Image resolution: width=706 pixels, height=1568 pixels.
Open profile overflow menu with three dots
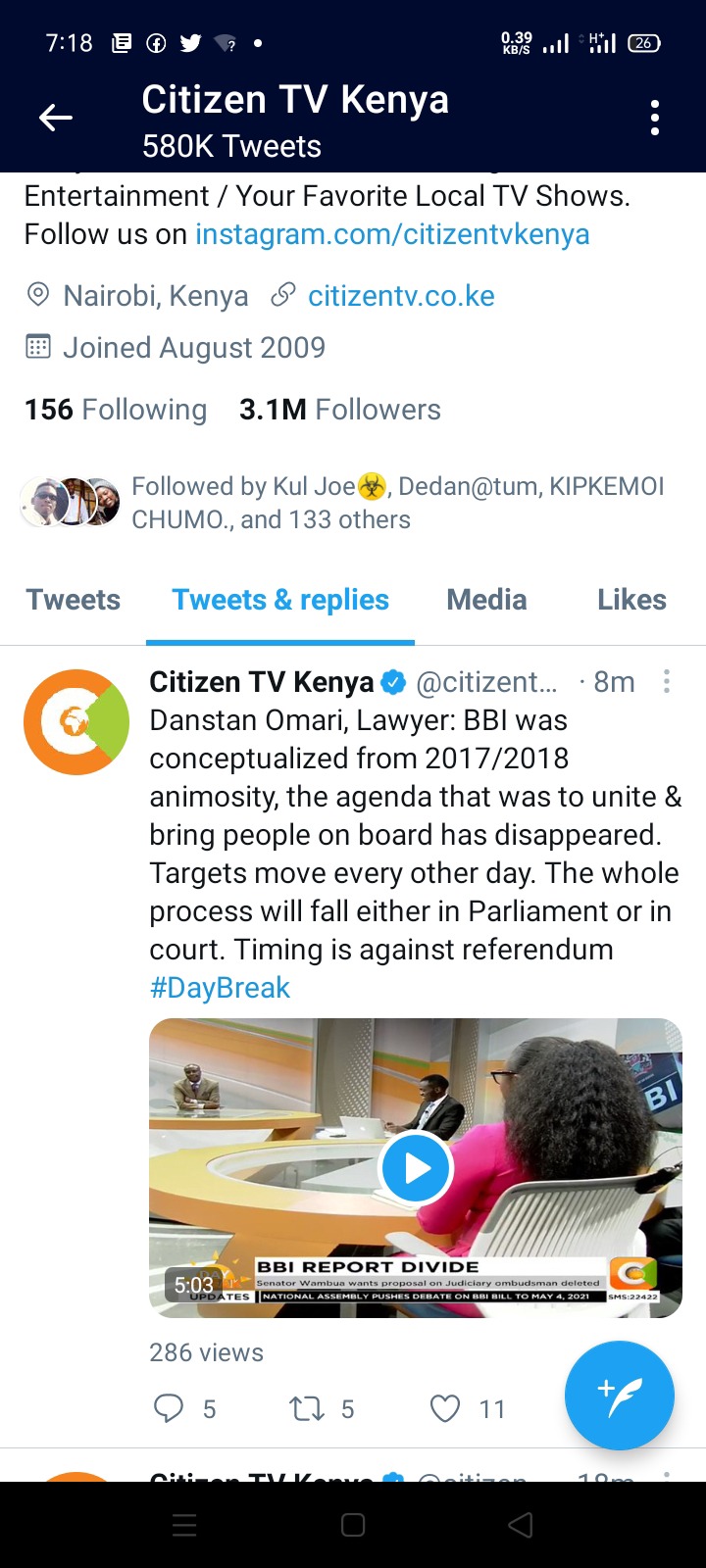pyautogui.click(x=655, y=119)
